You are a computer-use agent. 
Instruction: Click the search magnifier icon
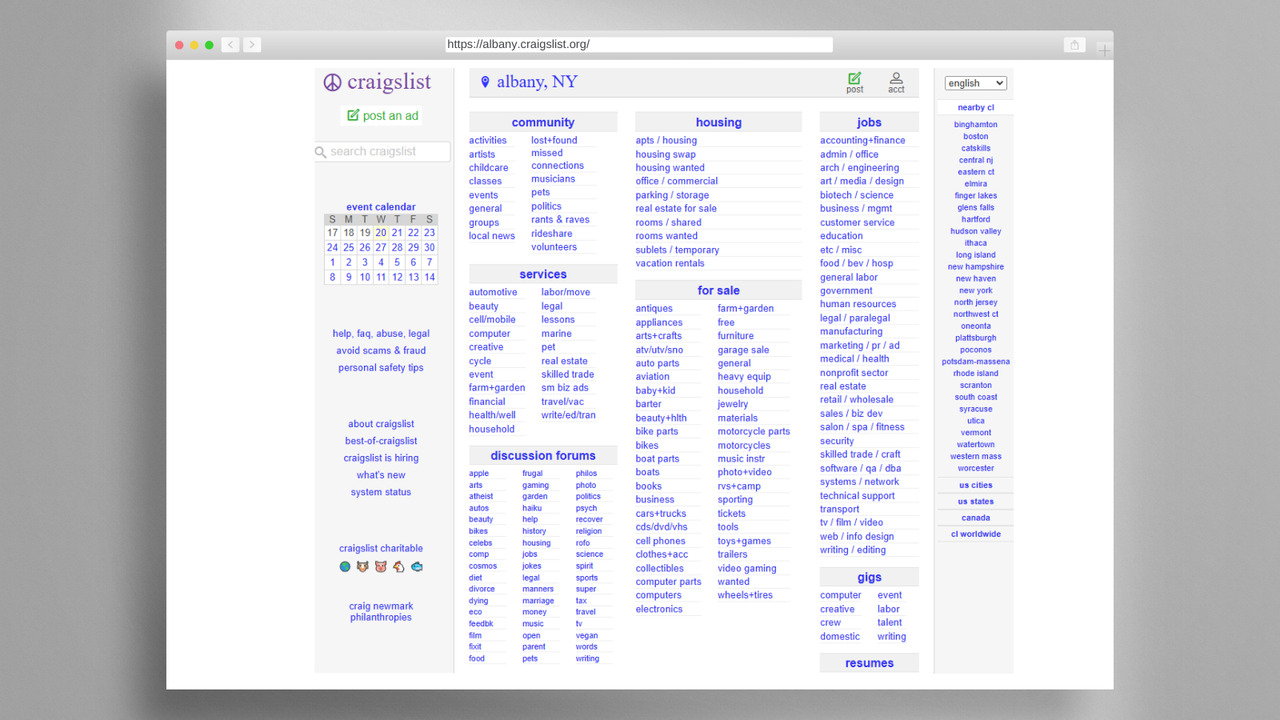(x=321, y=152)
